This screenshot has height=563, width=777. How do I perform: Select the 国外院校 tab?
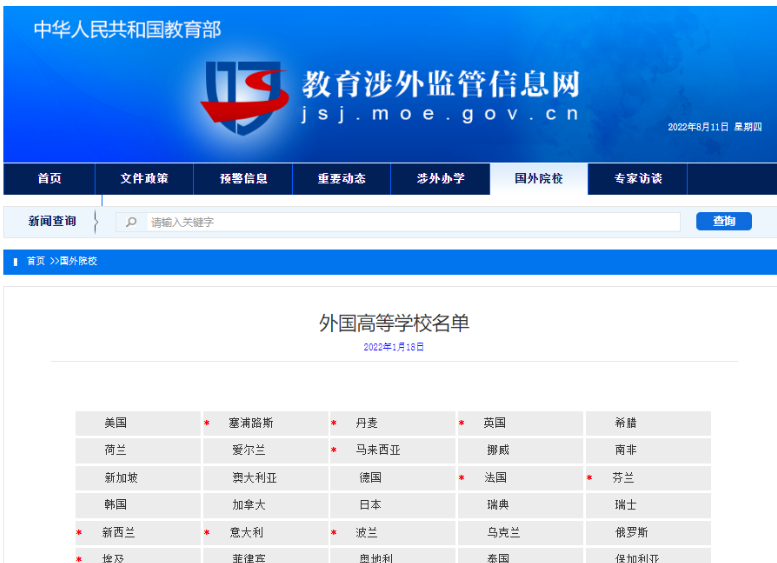coord(539,179)
